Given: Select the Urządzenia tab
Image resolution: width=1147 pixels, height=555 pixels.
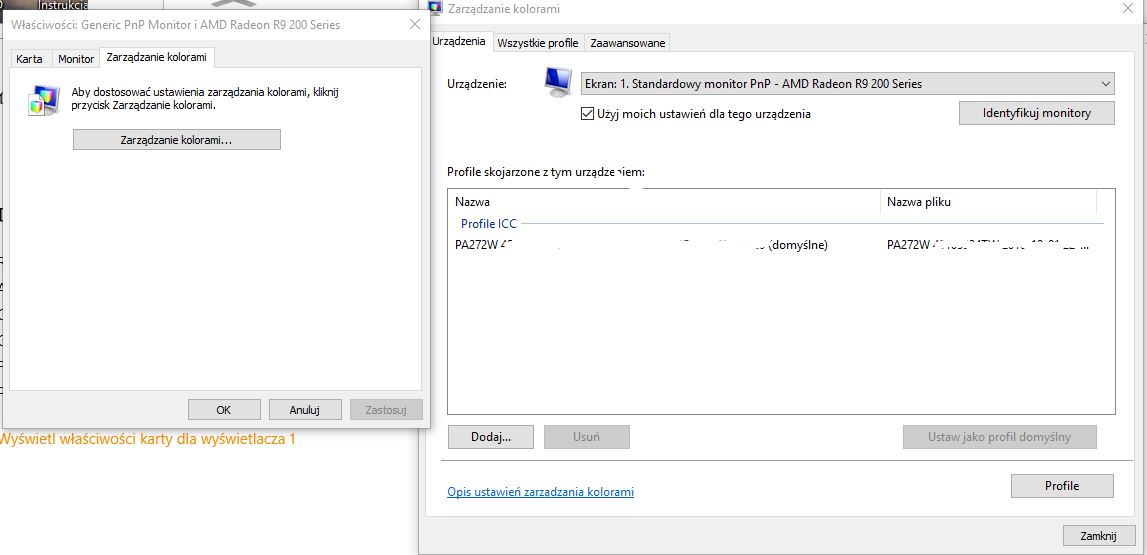Looking at the screenshot, I should coord(459,42).
